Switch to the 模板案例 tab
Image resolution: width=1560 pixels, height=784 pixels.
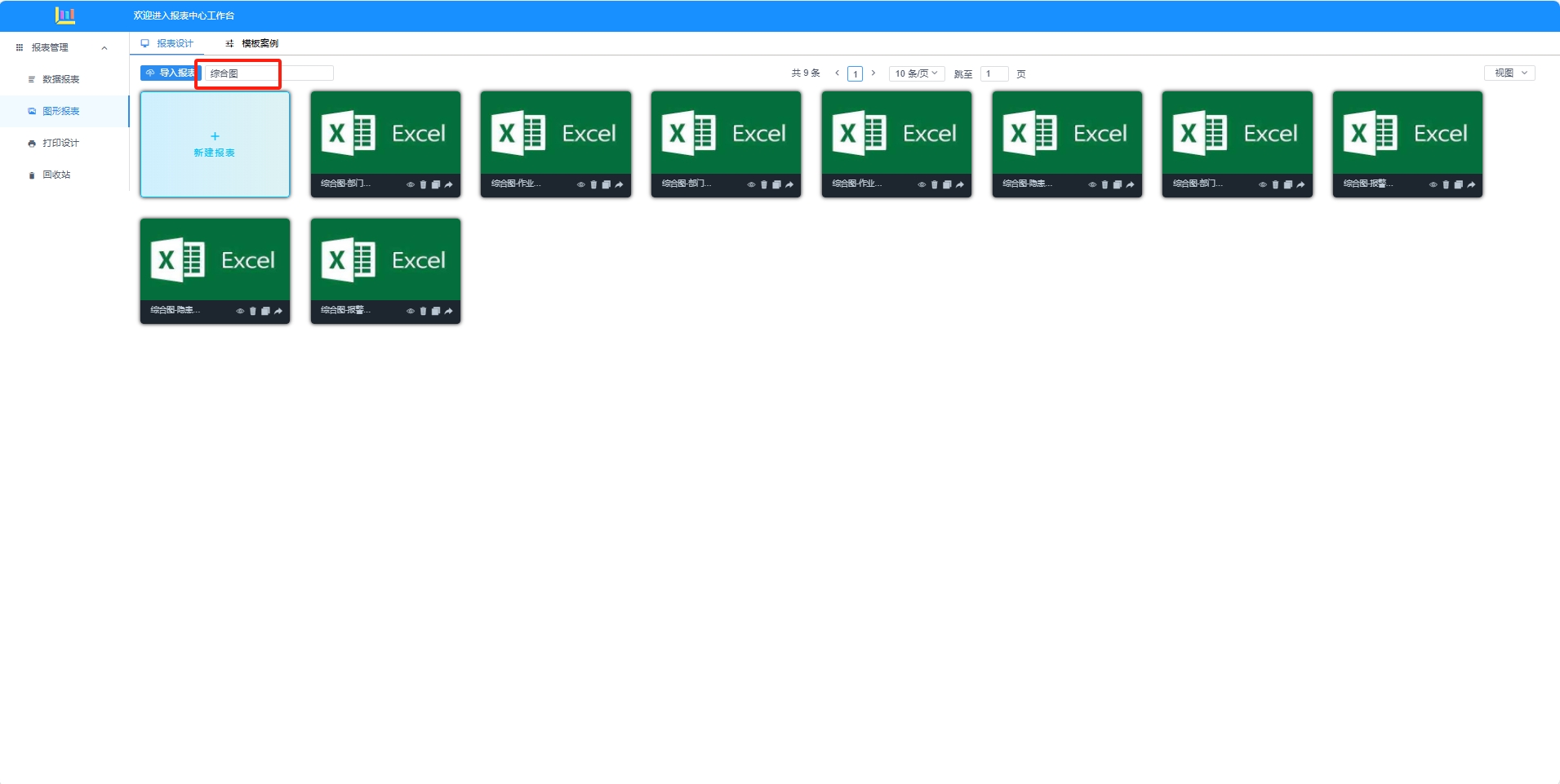252,43
